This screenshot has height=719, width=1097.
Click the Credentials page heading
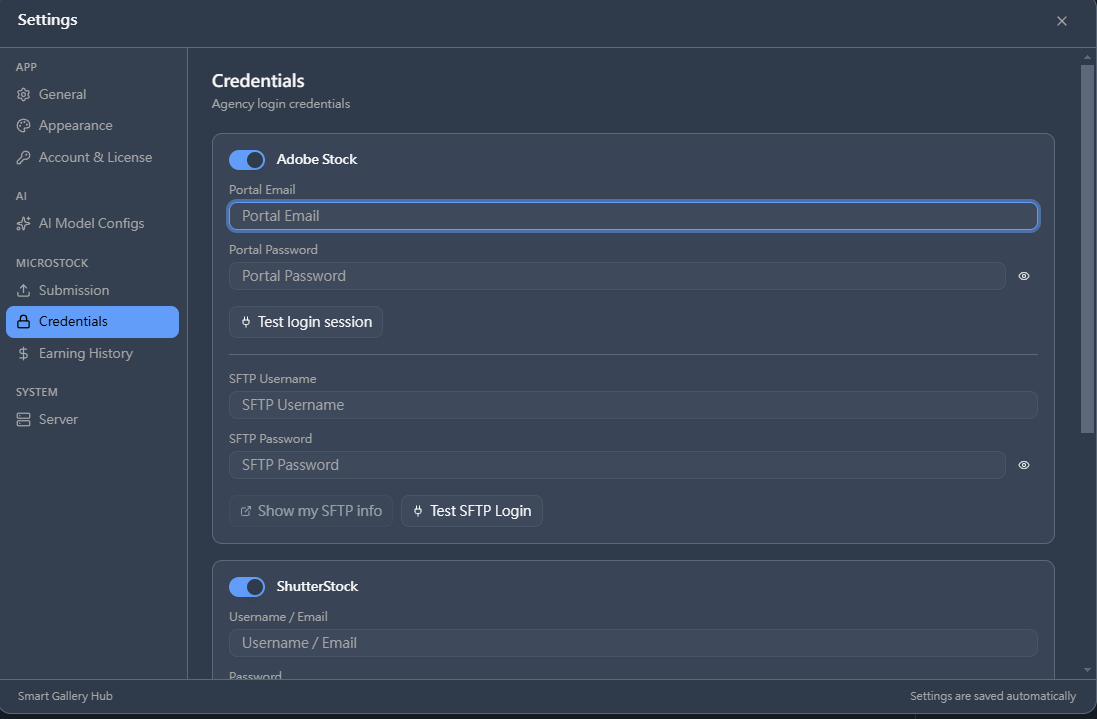[x=258, y=81]
